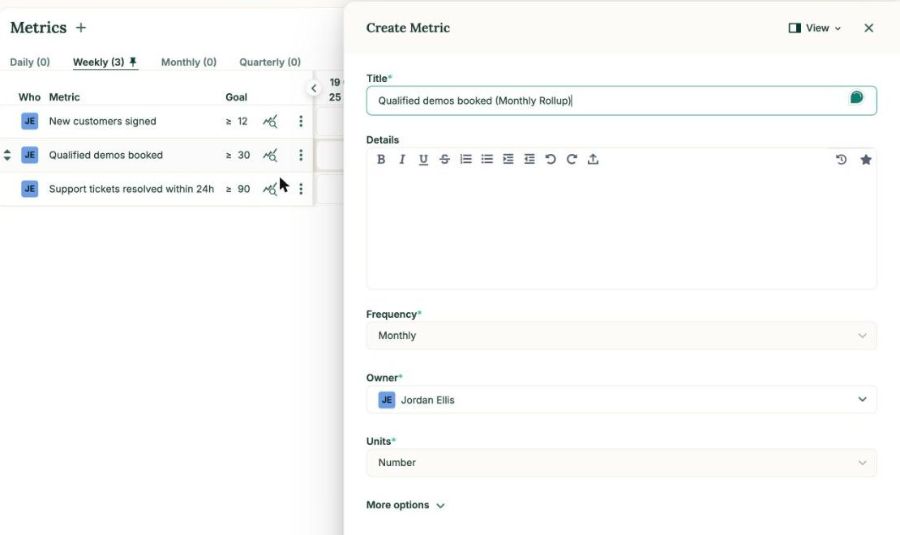This screenshot has width=900, height=535.
Task: Increase indent in Details editor
Action: tap(508, 159)
